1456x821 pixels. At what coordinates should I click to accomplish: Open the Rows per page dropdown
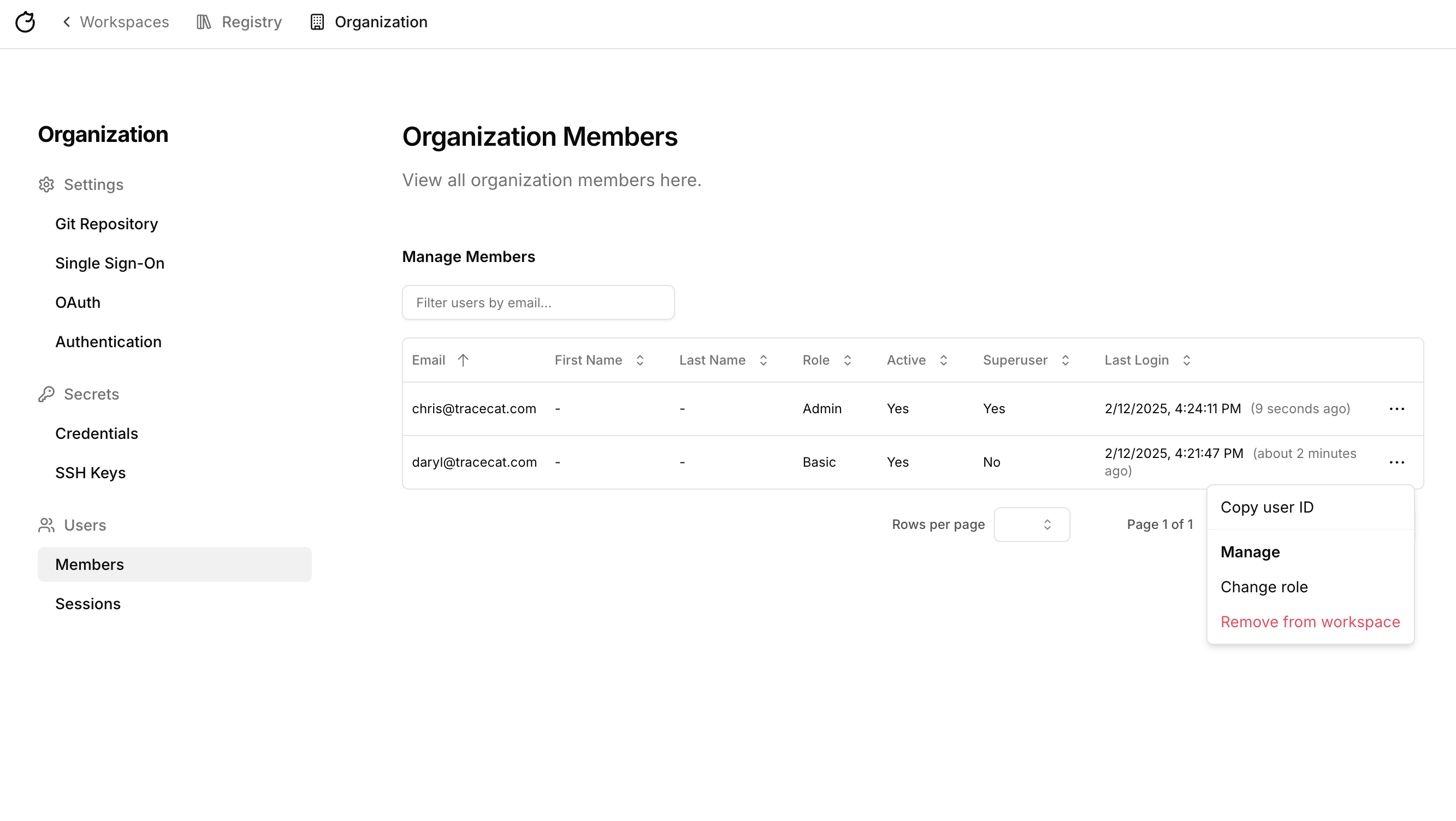tap(1032, 525)
